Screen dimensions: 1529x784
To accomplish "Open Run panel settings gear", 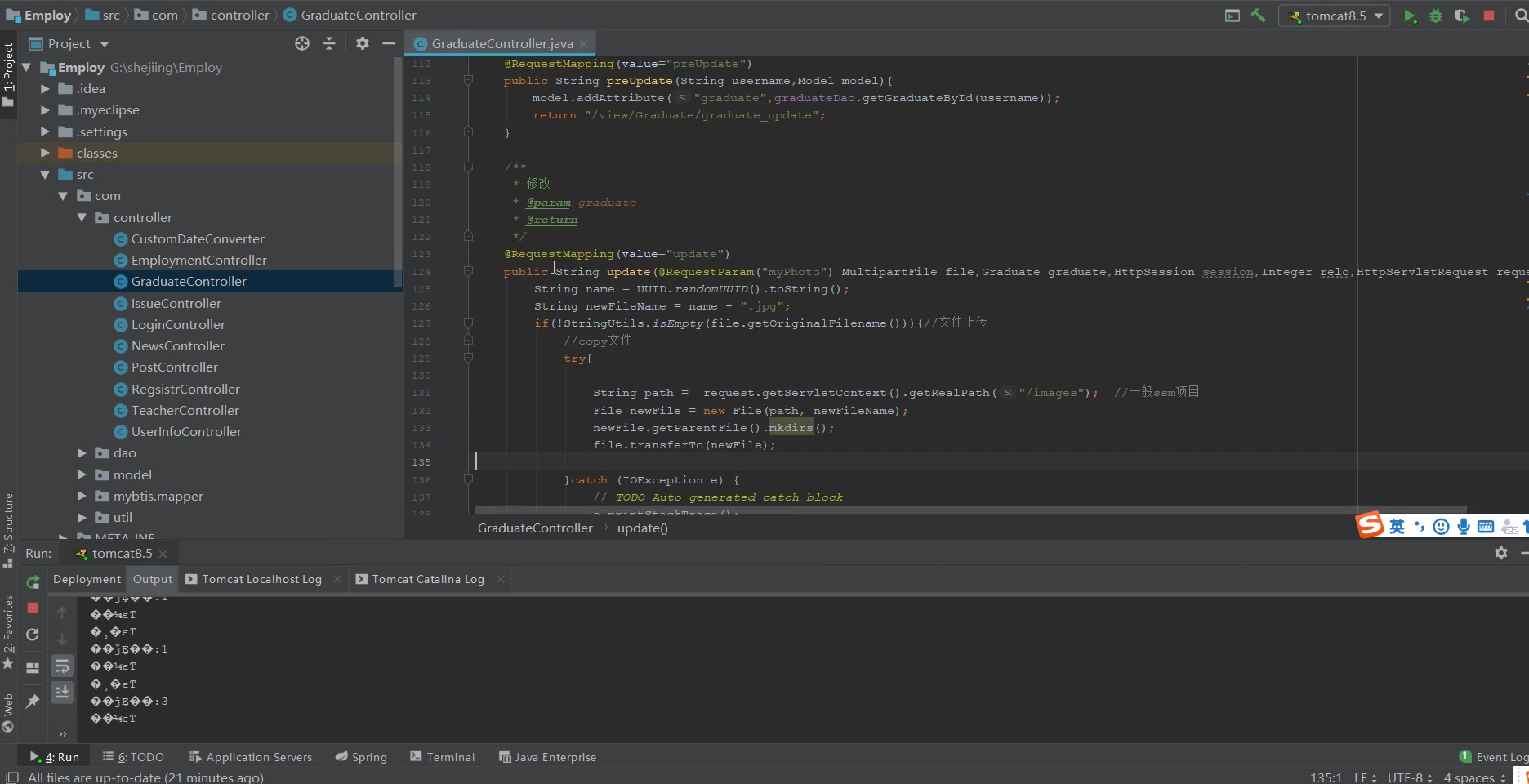I will point(1501,553).
